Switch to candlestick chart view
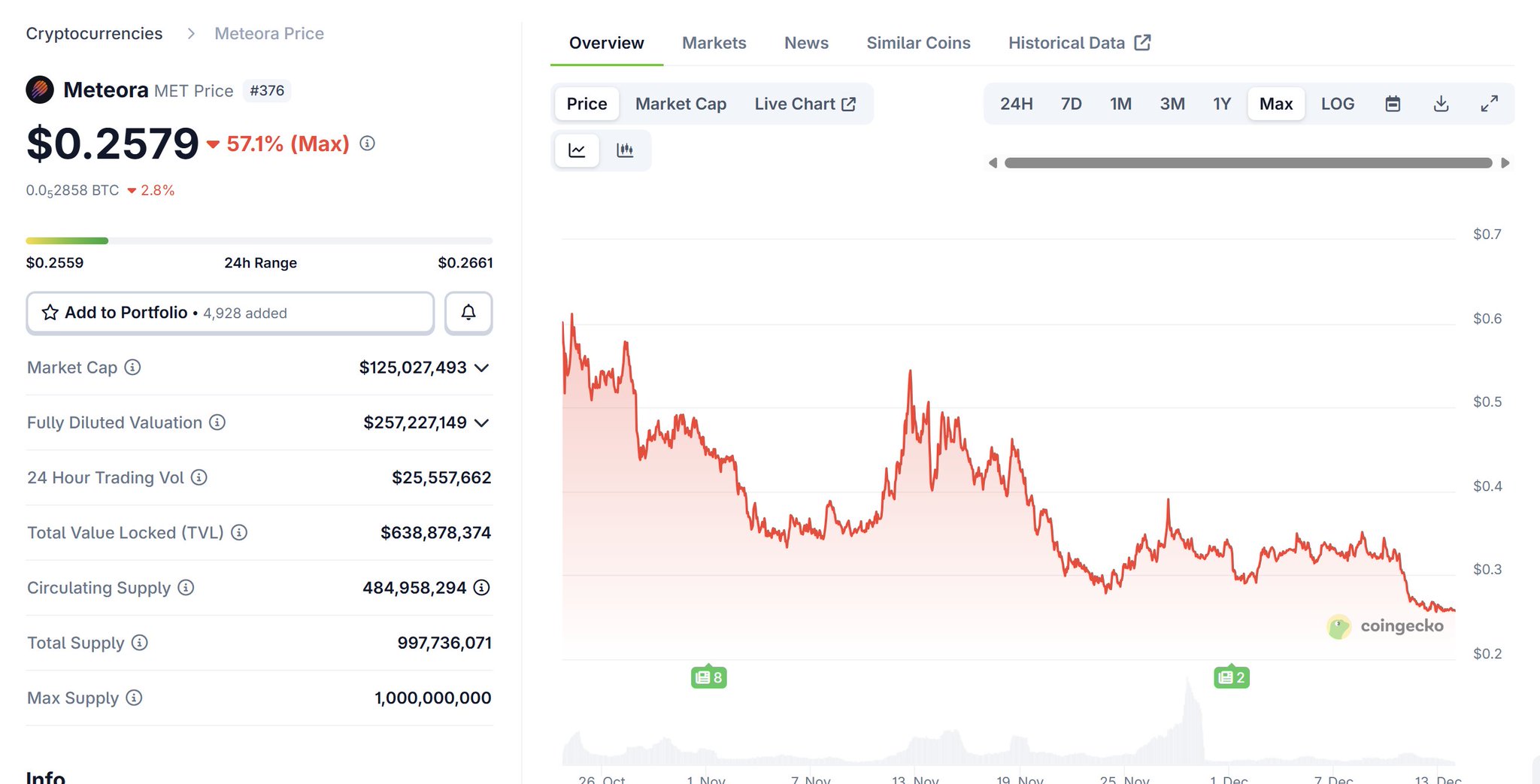 coord(625,150)
